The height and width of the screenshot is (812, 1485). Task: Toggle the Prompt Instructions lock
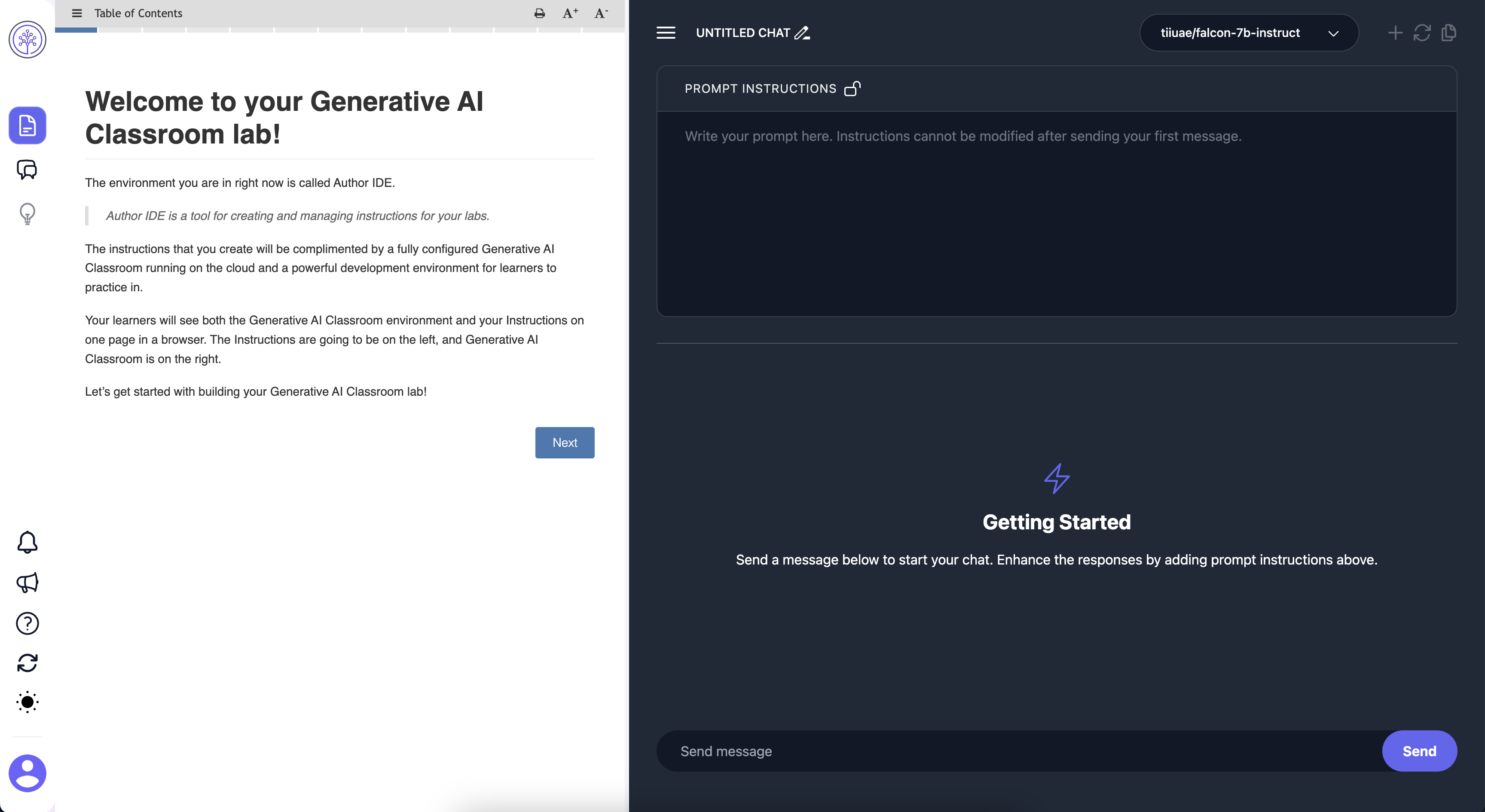coord(852,89)
